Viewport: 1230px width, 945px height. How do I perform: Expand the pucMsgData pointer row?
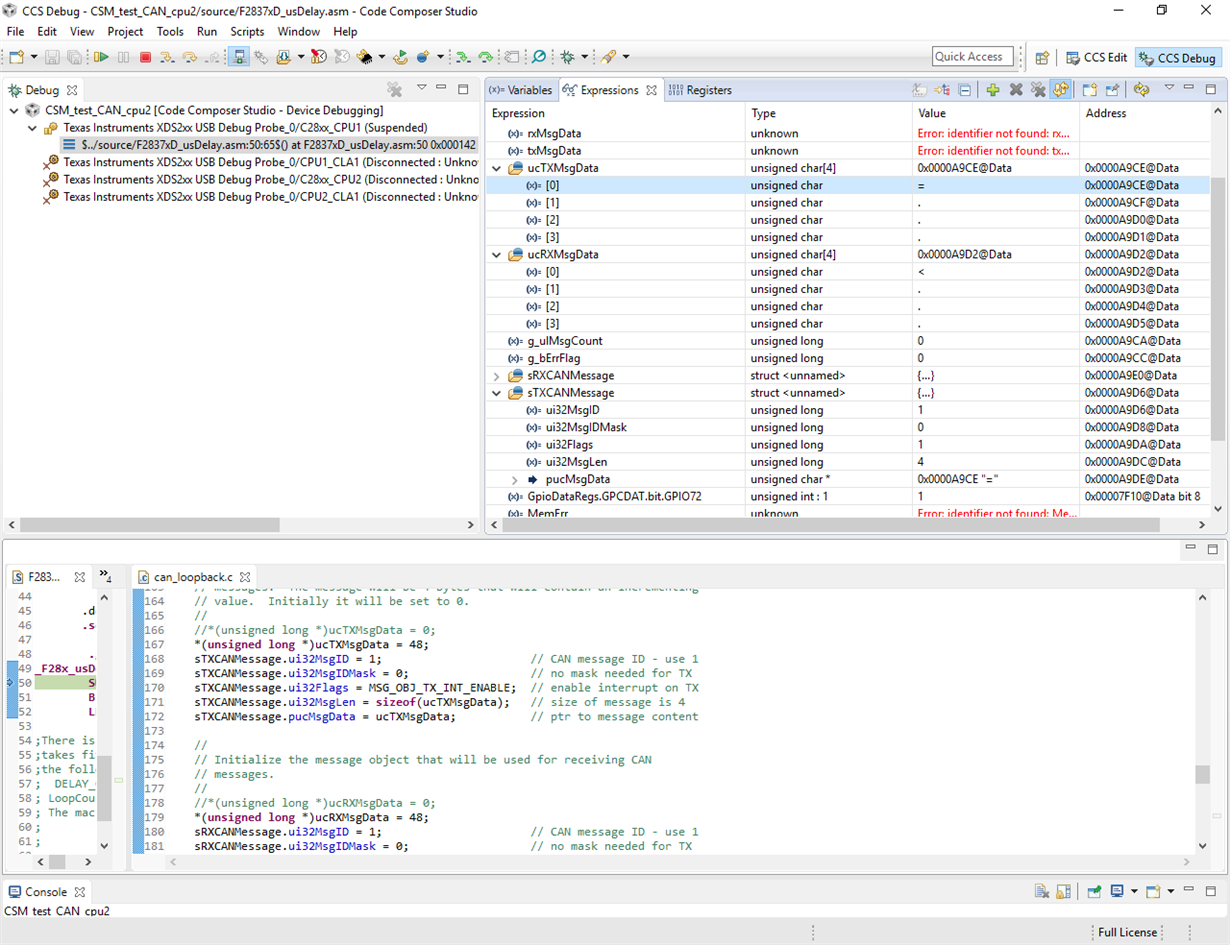point(515,480)
